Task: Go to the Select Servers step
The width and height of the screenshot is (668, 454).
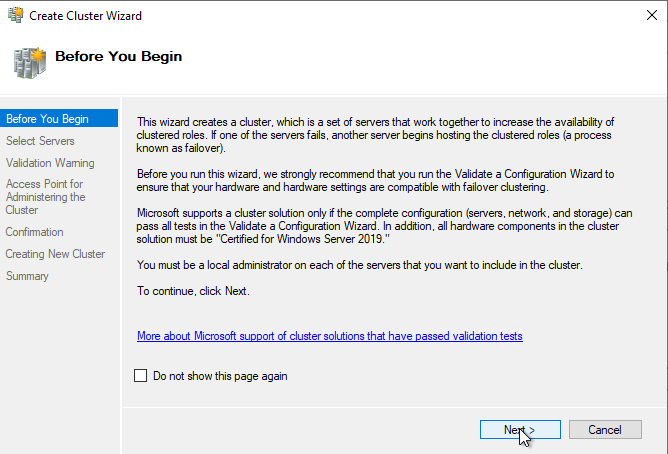Action: coord(40,141)
